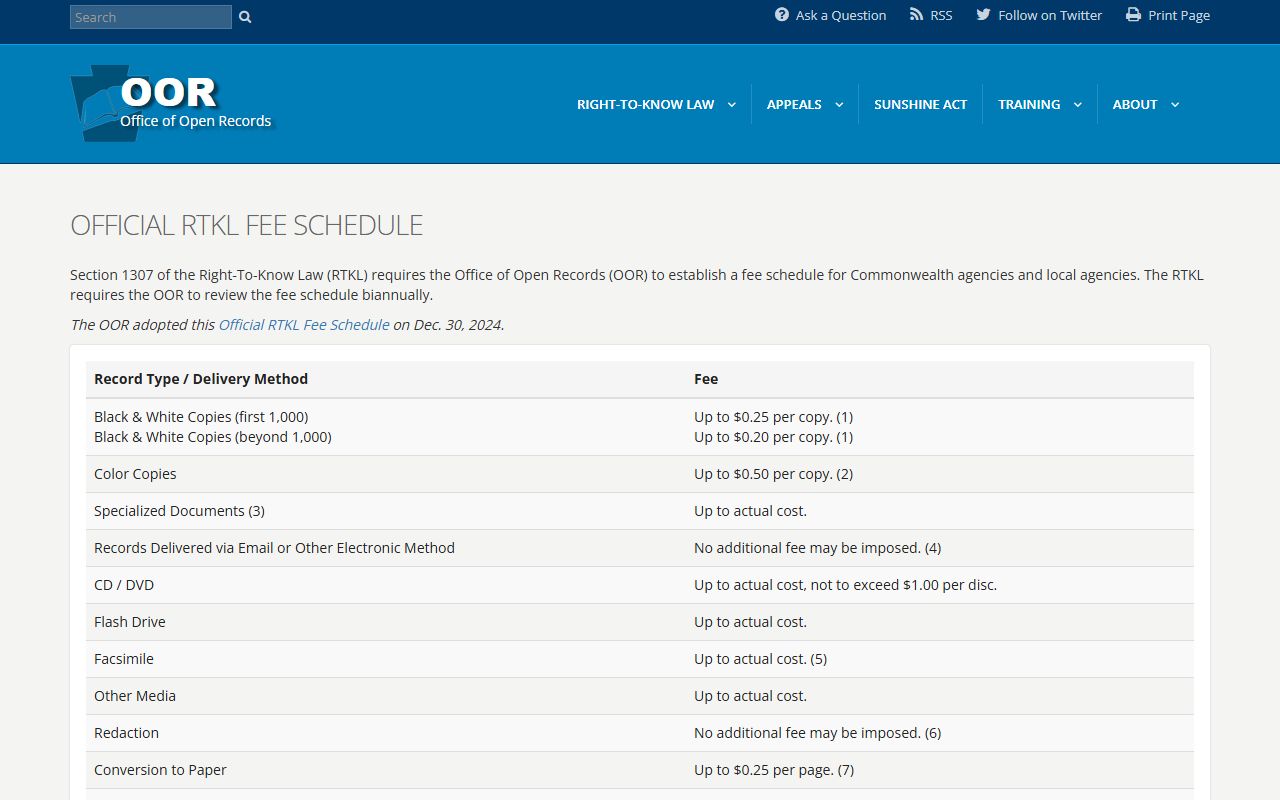Select Right-To-Know Law in navigation
Image resolution: width=1280 pixels, height=800 pixels.
645,104
